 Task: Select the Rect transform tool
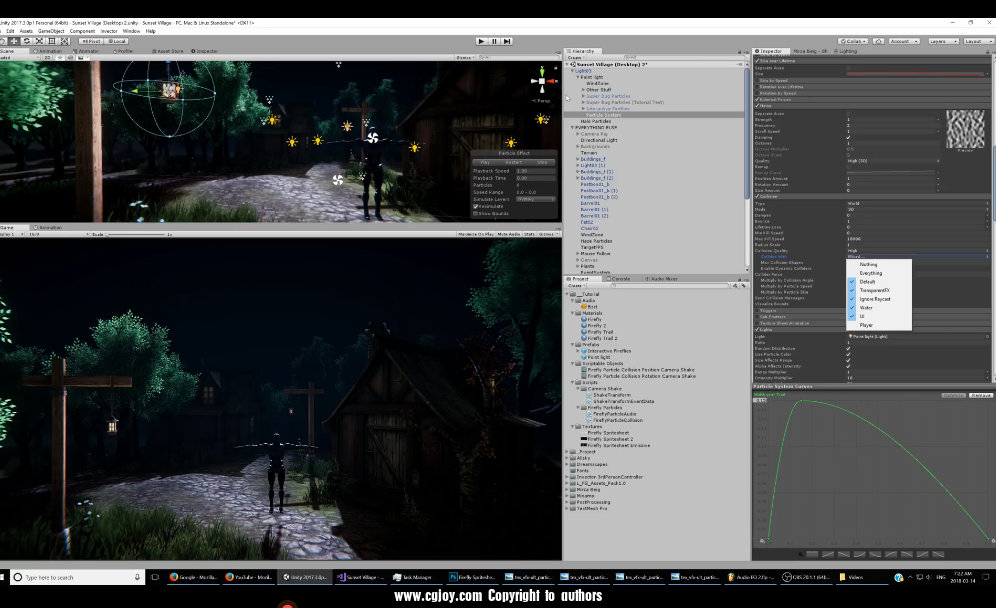51,41
